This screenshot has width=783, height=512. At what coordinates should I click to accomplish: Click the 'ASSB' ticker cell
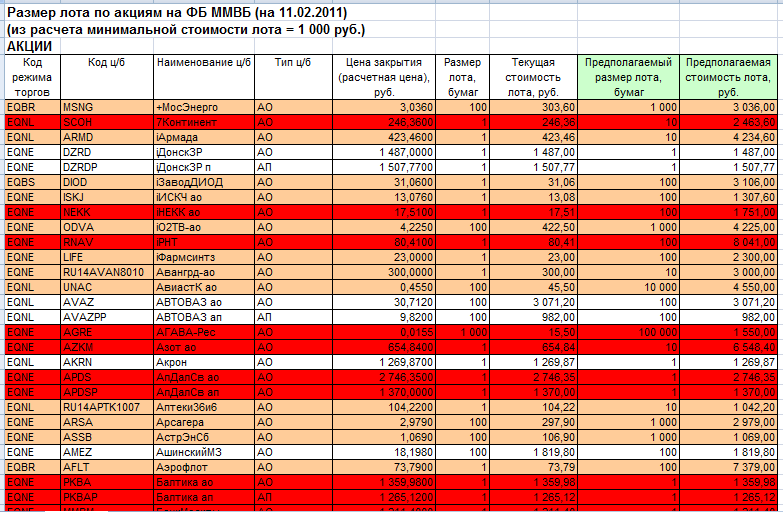[107, 437]
